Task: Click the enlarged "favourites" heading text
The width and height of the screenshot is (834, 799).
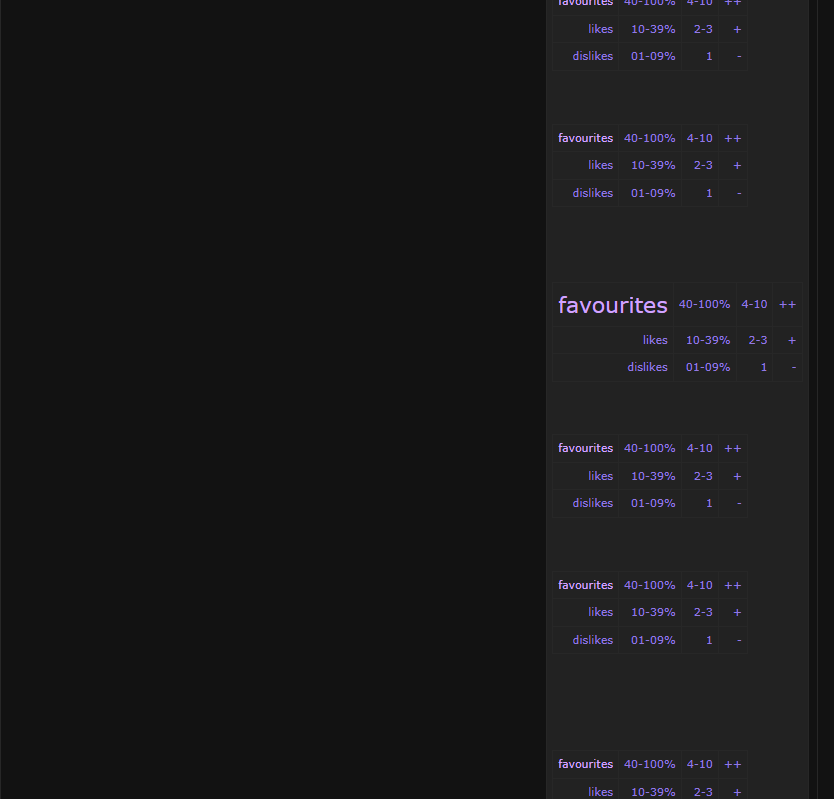Action: [612, 305]
